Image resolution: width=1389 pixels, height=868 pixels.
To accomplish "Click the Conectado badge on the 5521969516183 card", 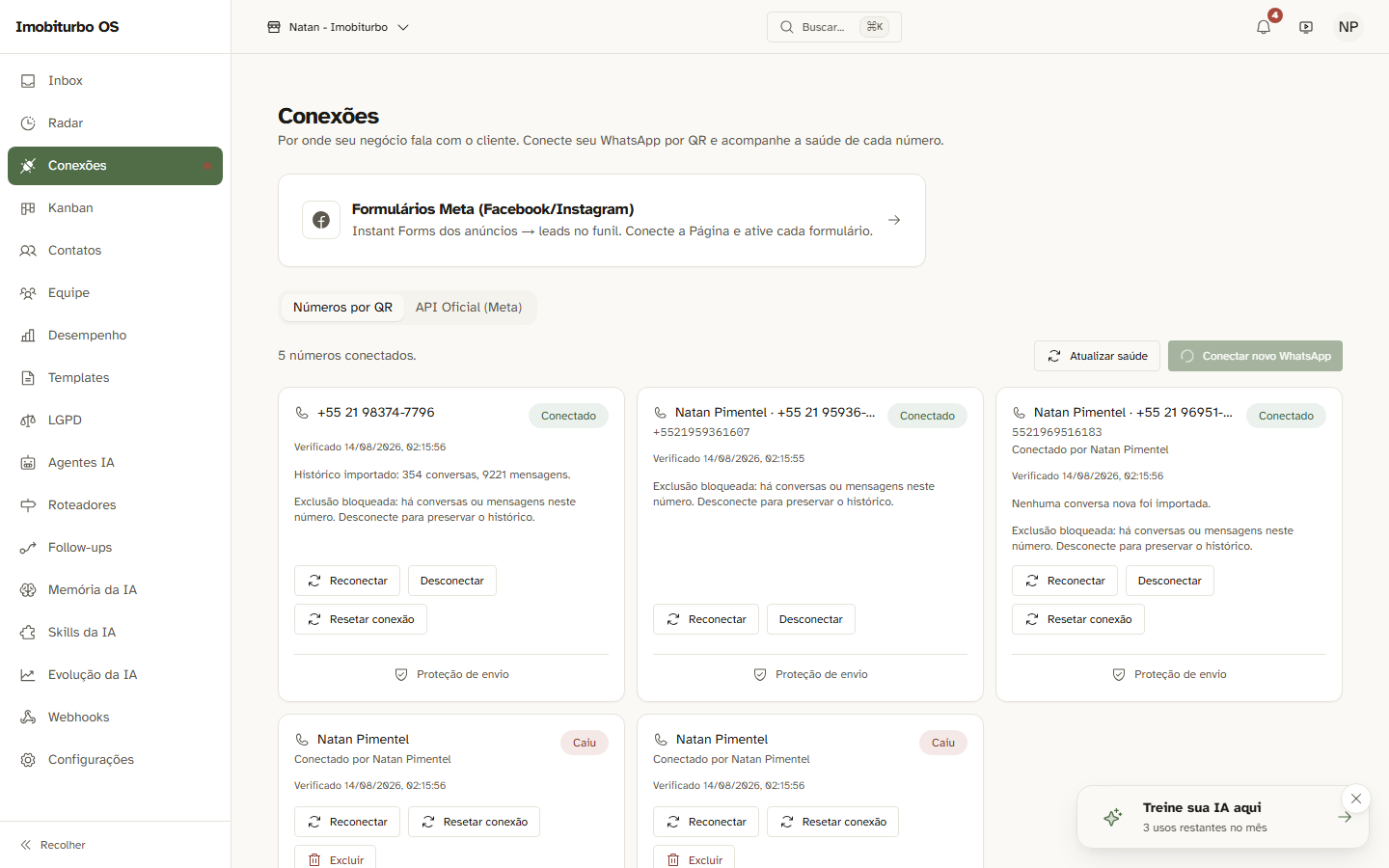I will (x=1286, y=416).
